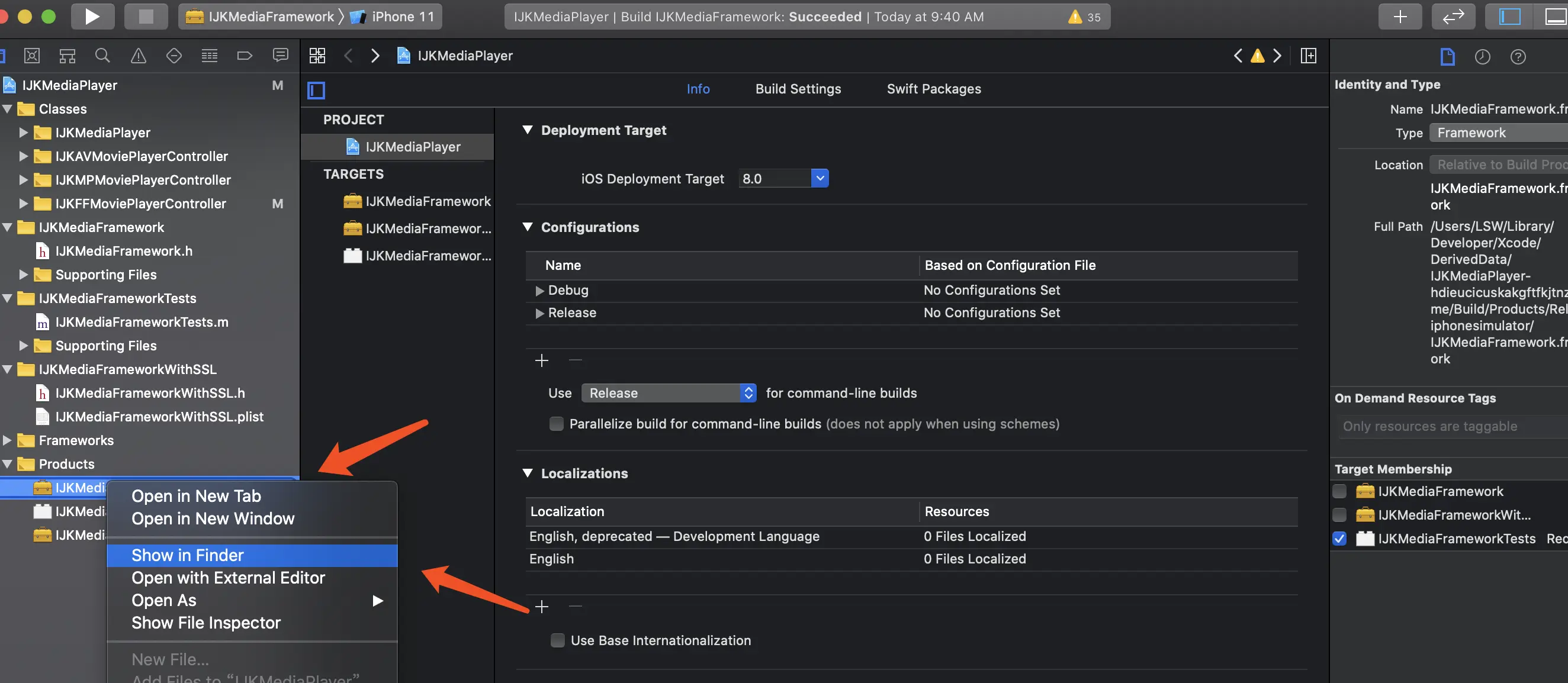Choose Show in Finder from context menu
Viewport: 1568px width, 683px height.
(x=188, y=555)
